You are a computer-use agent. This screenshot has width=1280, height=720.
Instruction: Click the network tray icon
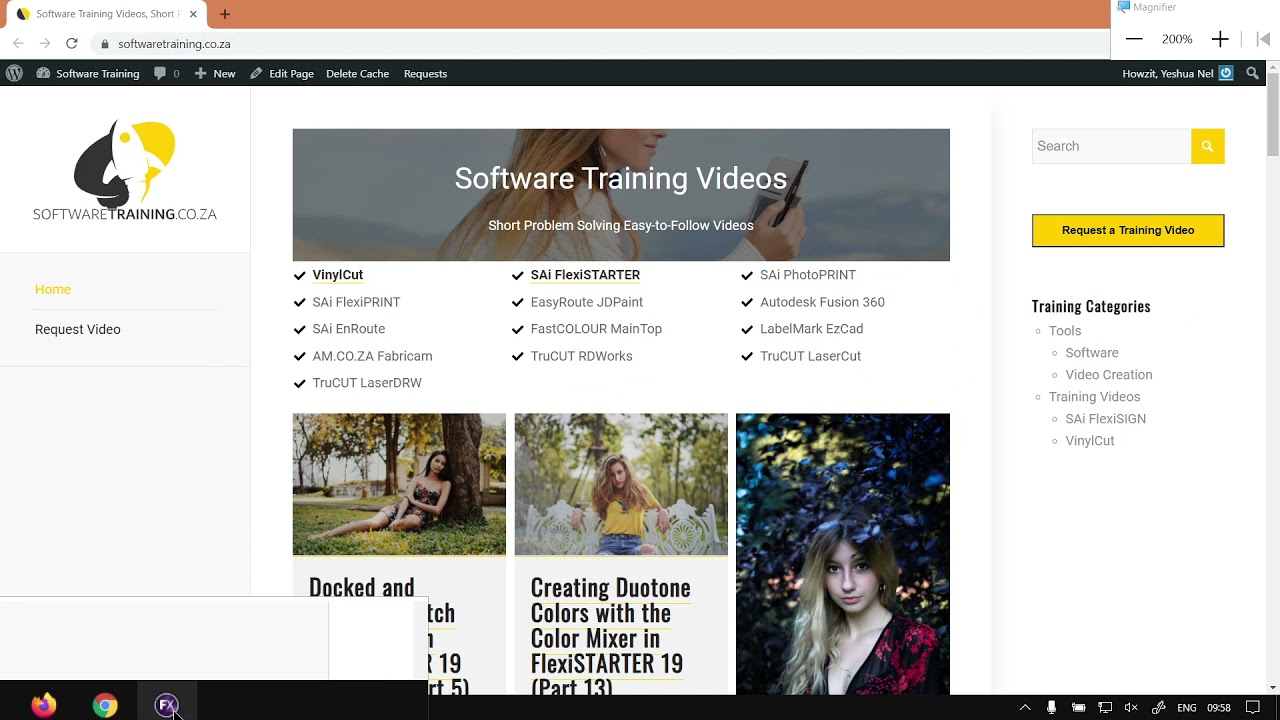pos(1105,708)
